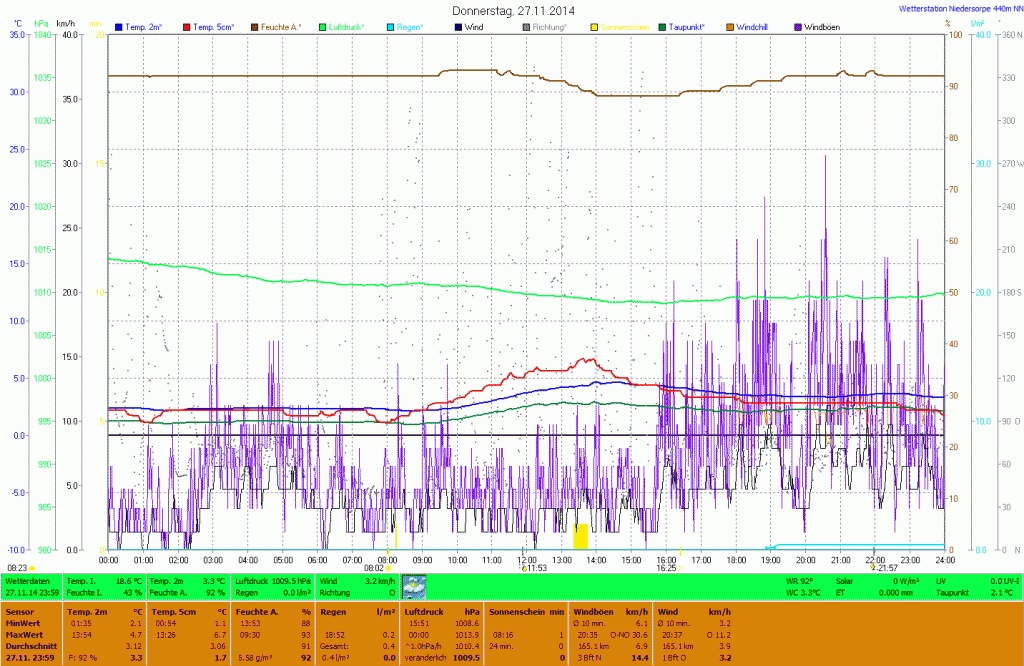Click the green Luftdruck legend marker
Screen dimensions: 1024x666
click(x=323, y=25)
